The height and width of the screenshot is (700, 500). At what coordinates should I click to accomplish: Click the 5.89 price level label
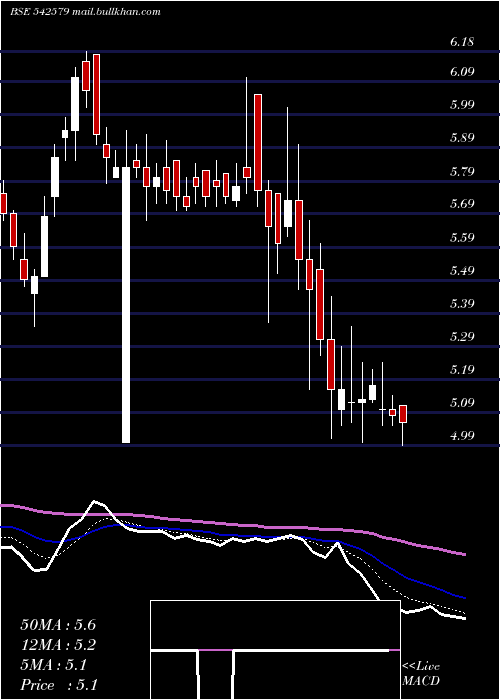[462, 138]
